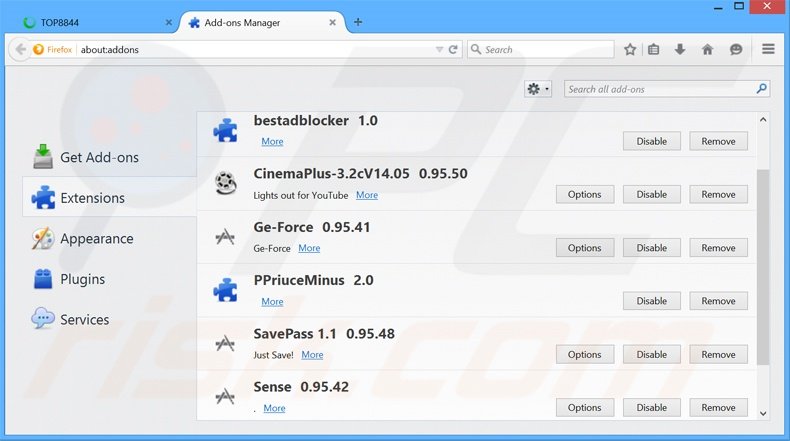This screenshot has width=790, height=441.
Task: Close the Add-ons Manager tab
Action: click(333, 23)
